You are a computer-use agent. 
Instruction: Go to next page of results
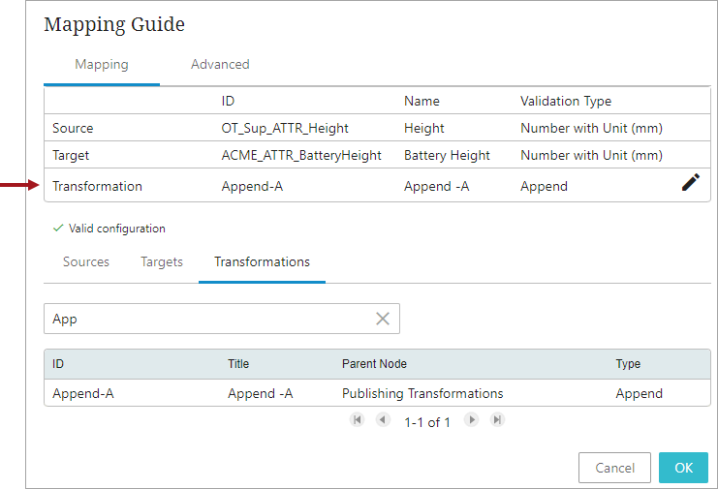(x=471, y=419)
